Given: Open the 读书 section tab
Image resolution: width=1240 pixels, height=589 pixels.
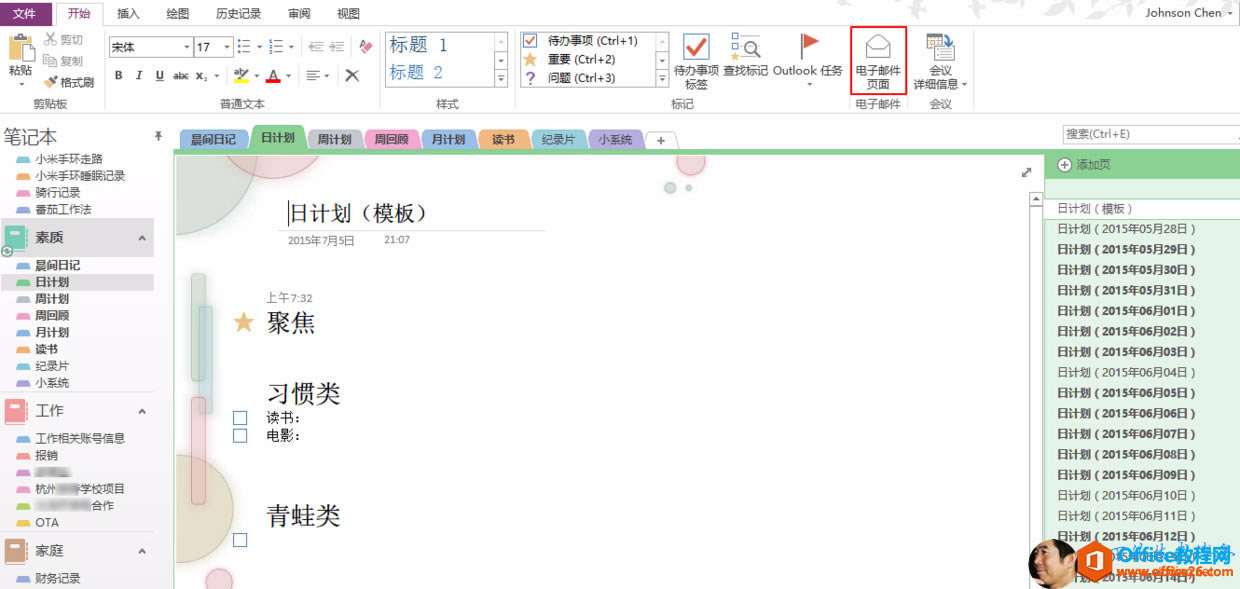Looking at the screenshot, I should (504, 139).
